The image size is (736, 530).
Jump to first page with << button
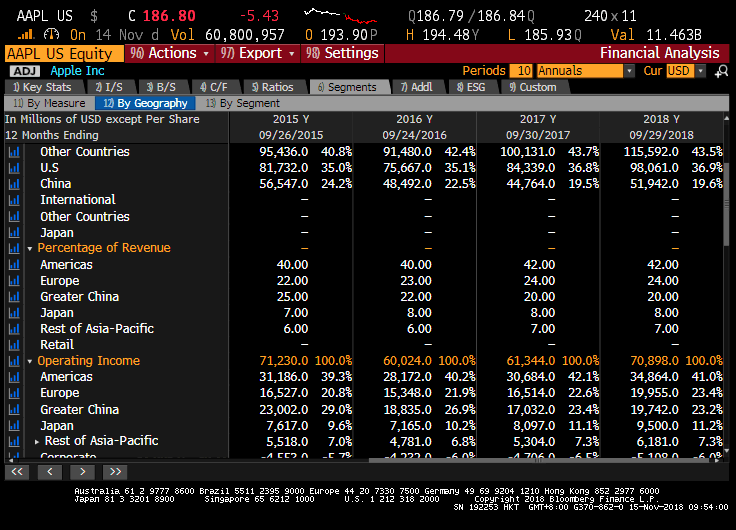17,472
